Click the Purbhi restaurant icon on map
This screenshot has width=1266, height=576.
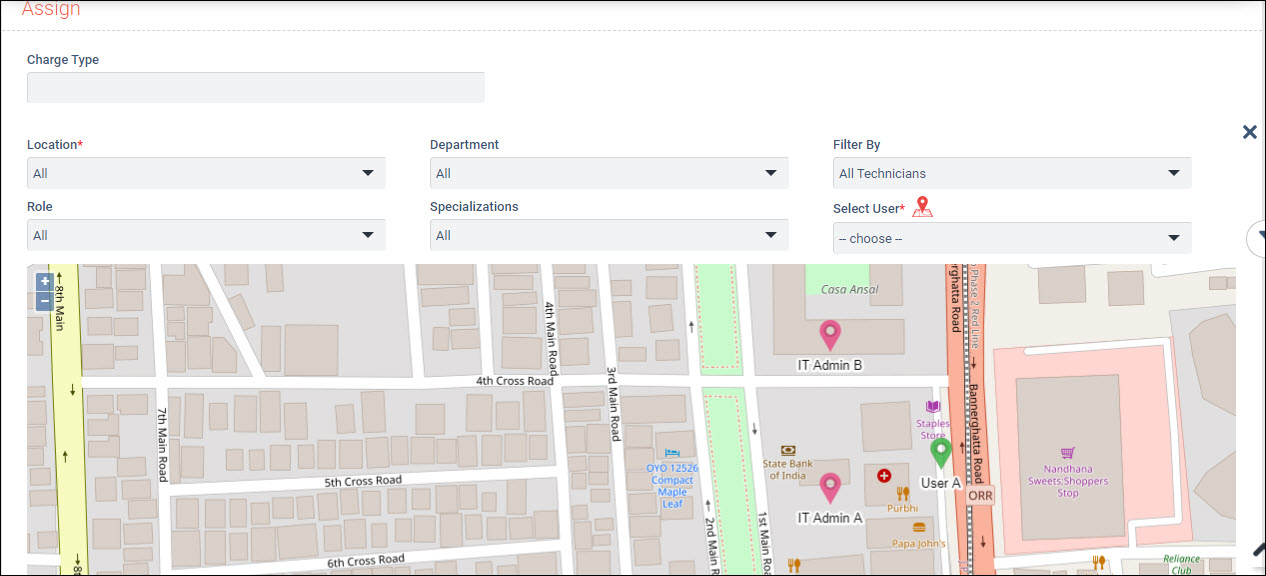coord(902,493)
